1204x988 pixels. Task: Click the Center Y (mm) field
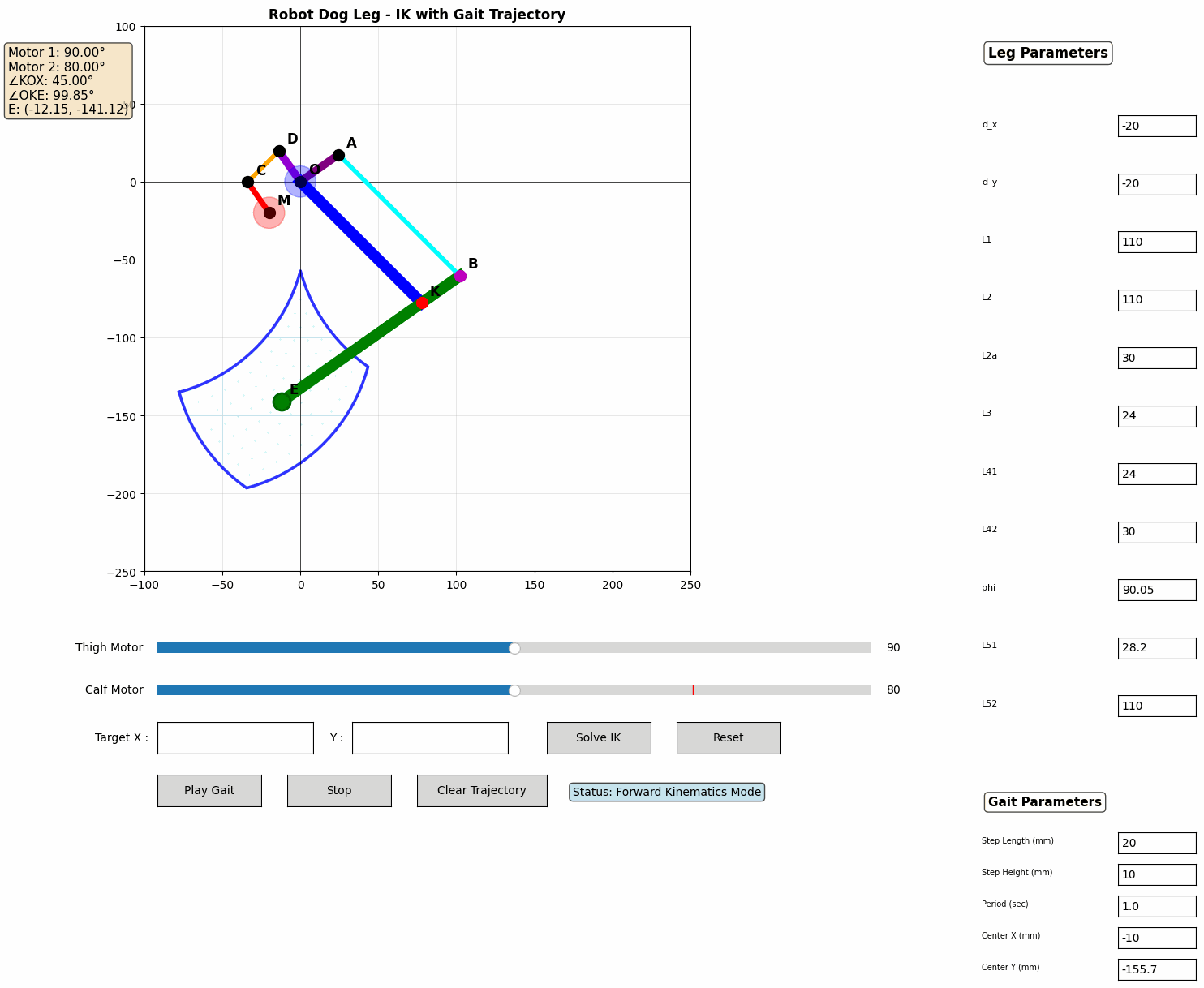point(1156,969)
